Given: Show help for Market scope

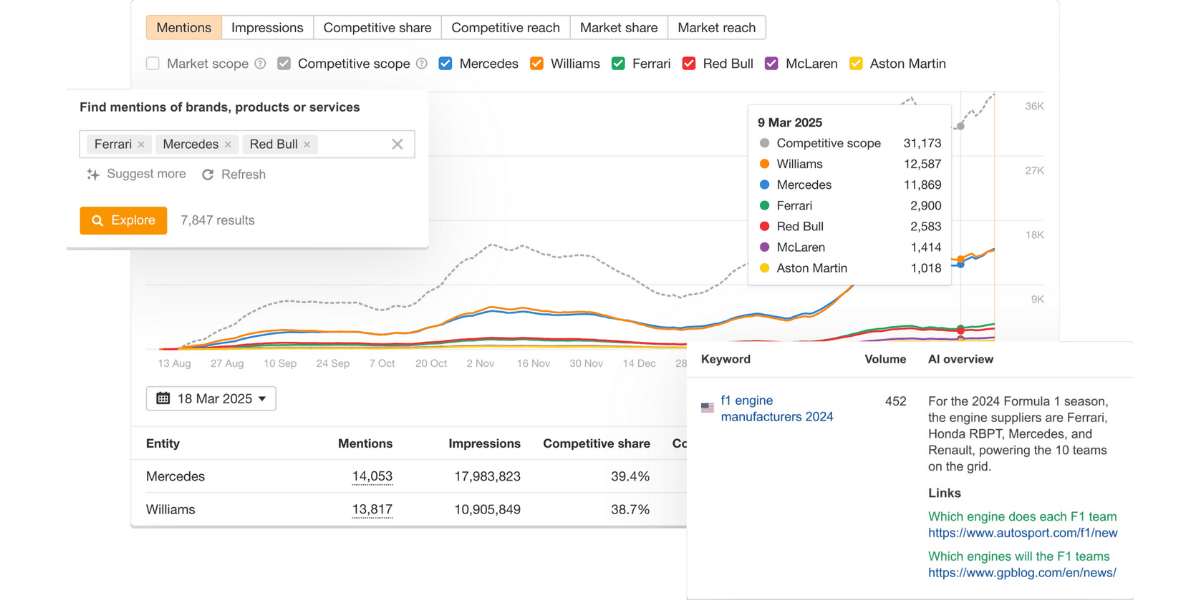Looking at the screenshot, I should click(260, 63).
